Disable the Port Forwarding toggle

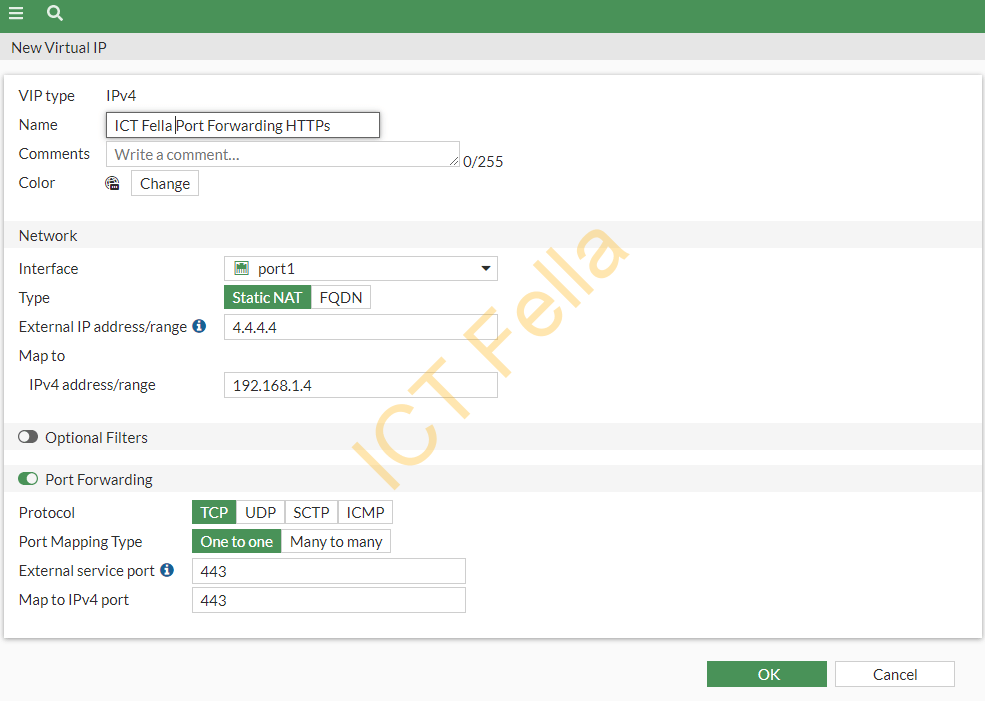click(x=27, y=479)
